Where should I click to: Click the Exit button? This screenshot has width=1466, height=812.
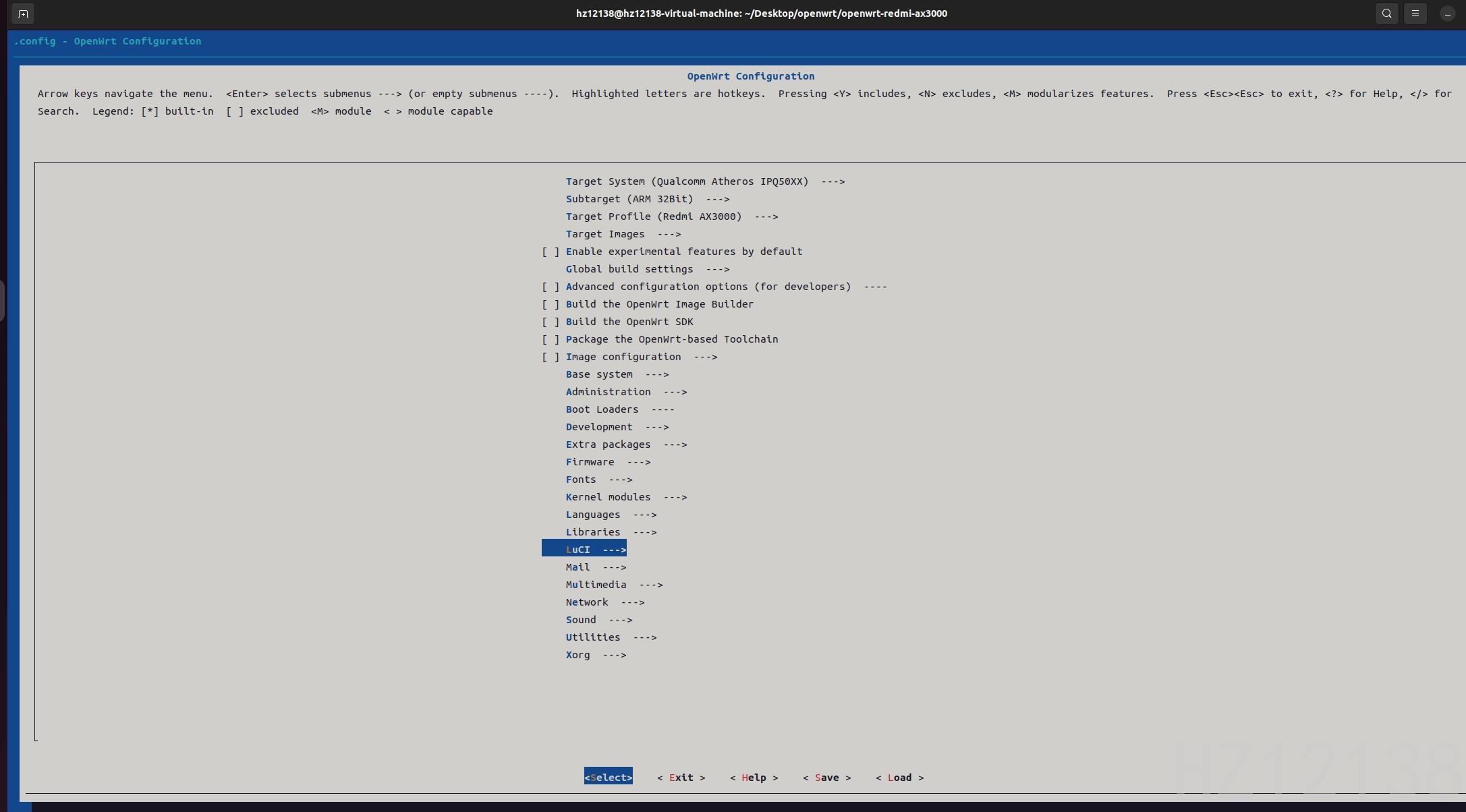click(x=681, y=778)
